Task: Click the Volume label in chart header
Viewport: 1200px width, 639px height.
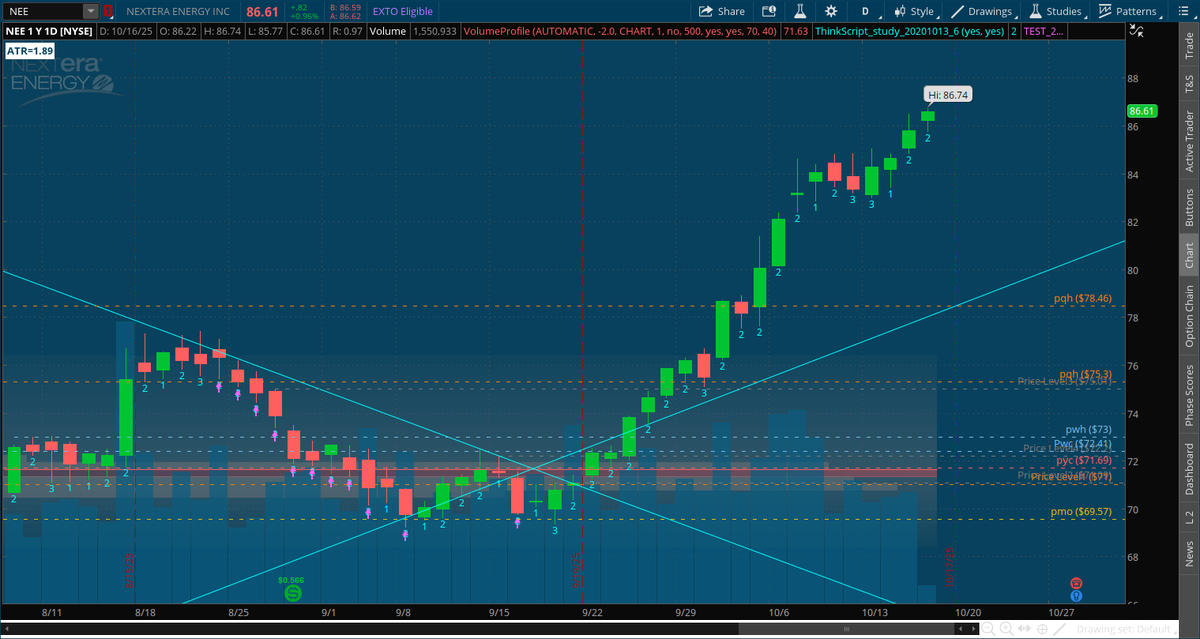Action: [386, 32]
